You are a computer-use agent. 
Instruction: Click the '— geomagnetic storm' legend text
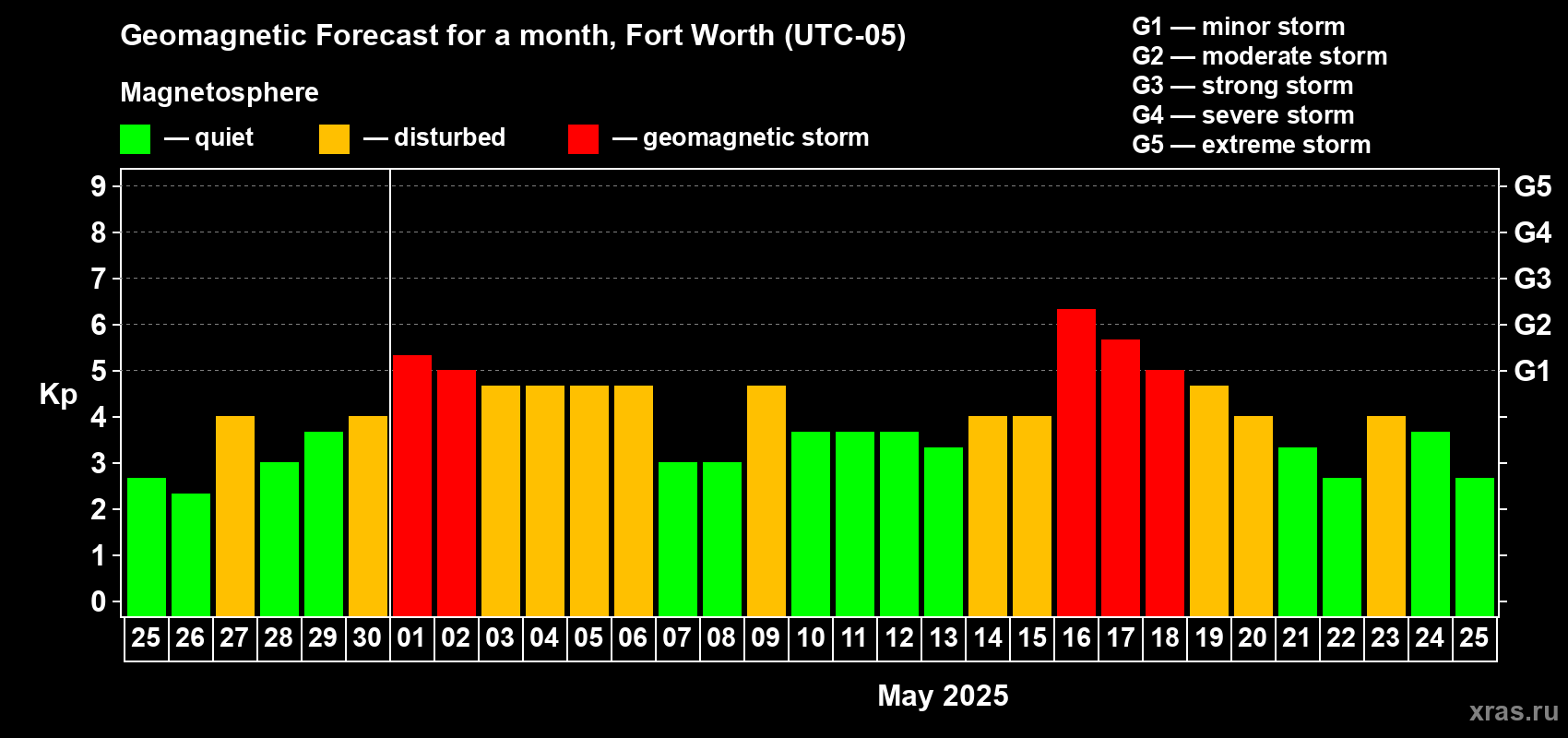[x=741, y=138]
